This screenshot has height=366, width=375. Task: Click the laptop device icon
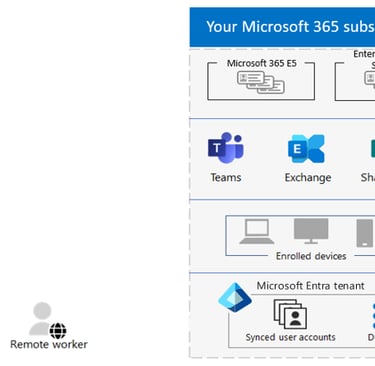(257, 232)
